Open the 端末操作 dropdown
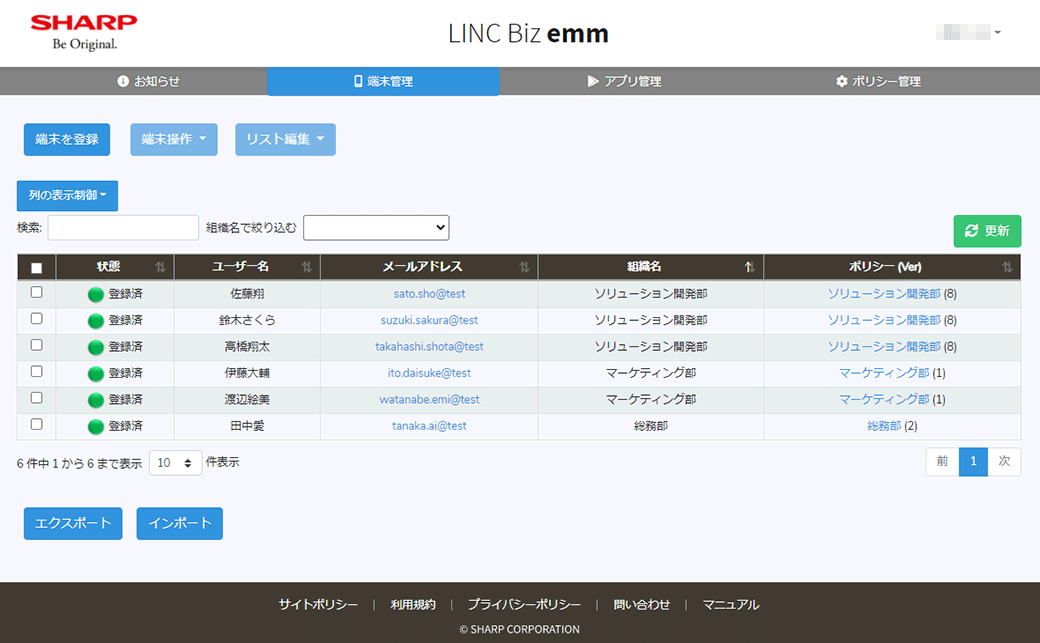This screenshot has height=643, width=1040. (x=174, y=139)
